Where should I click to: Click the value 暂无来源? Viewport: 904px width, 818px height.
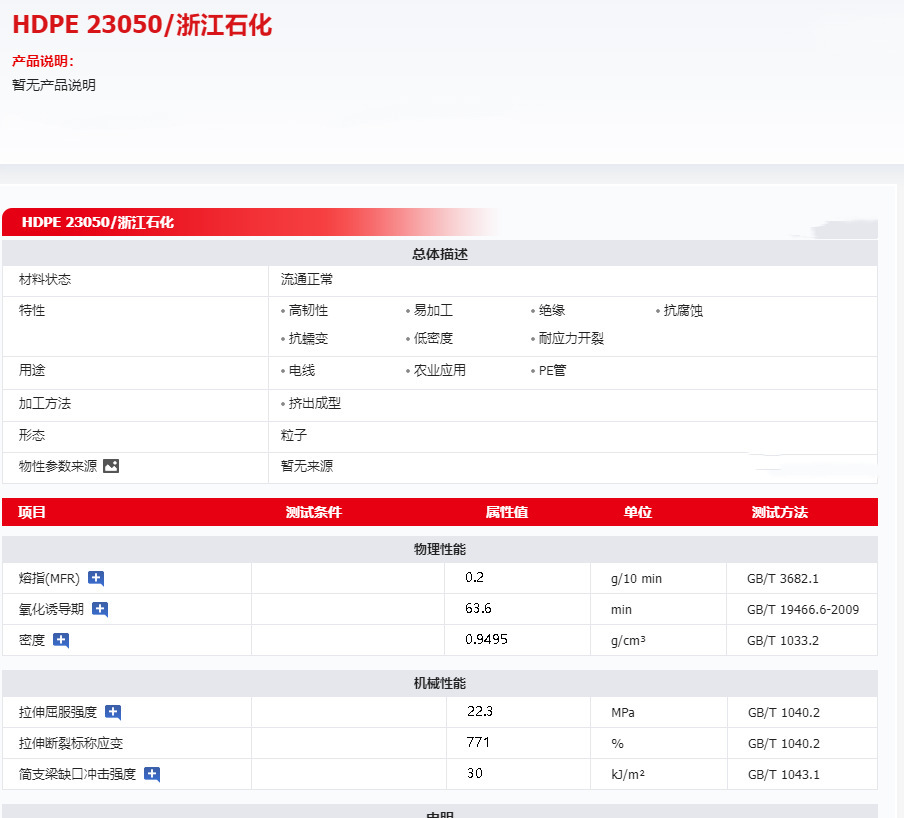click(x=307, y=466)
